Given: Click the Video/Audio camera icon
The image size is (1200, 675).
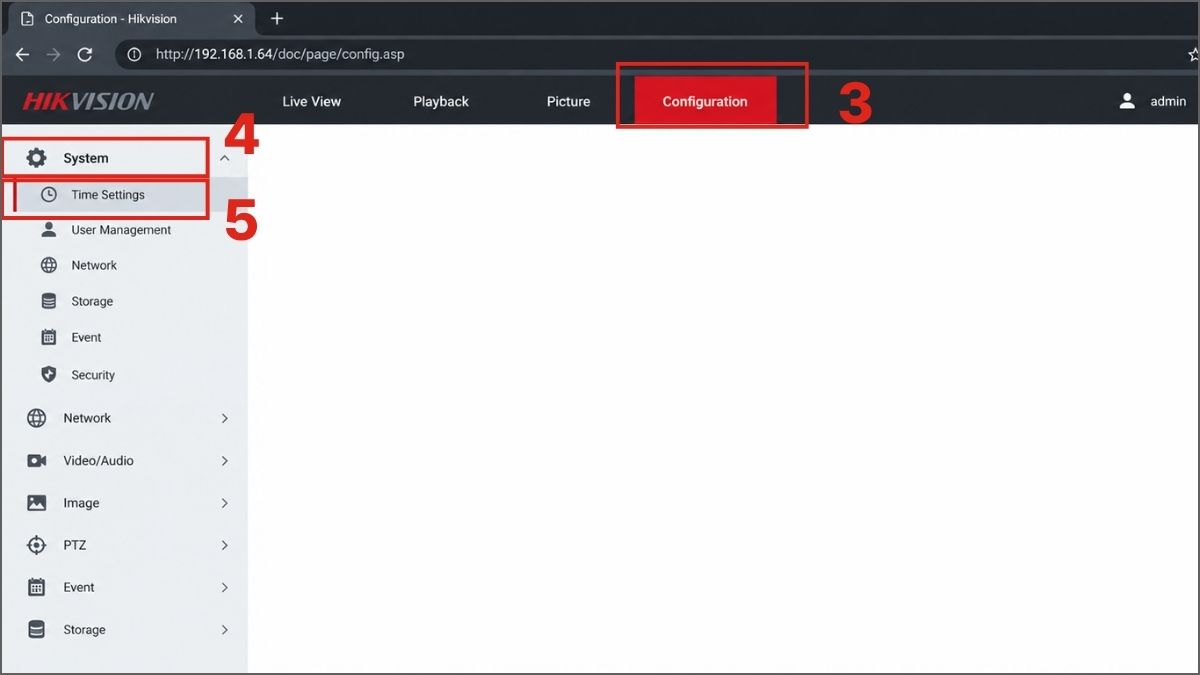Looking at the screenshot, I should tap(37, 461).
